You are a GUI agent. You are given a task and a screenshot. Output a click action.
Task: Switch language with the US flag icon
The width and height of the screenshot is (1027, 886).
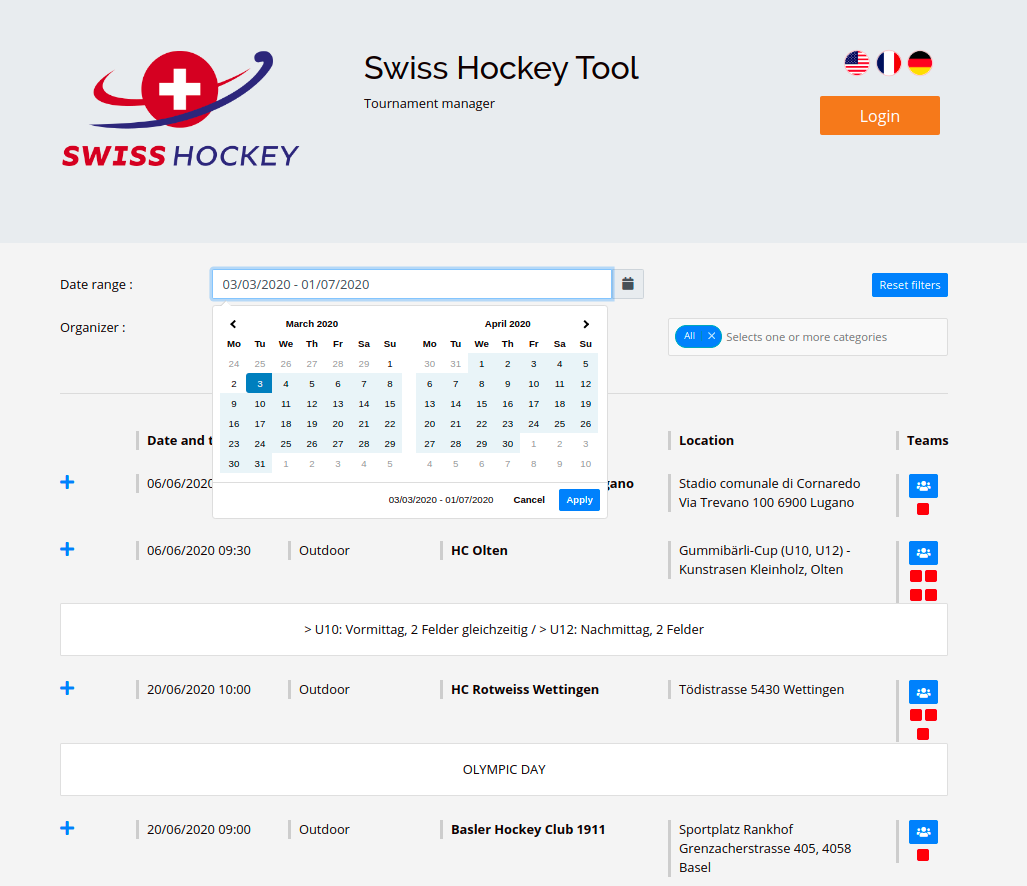(x=857, y=63)
